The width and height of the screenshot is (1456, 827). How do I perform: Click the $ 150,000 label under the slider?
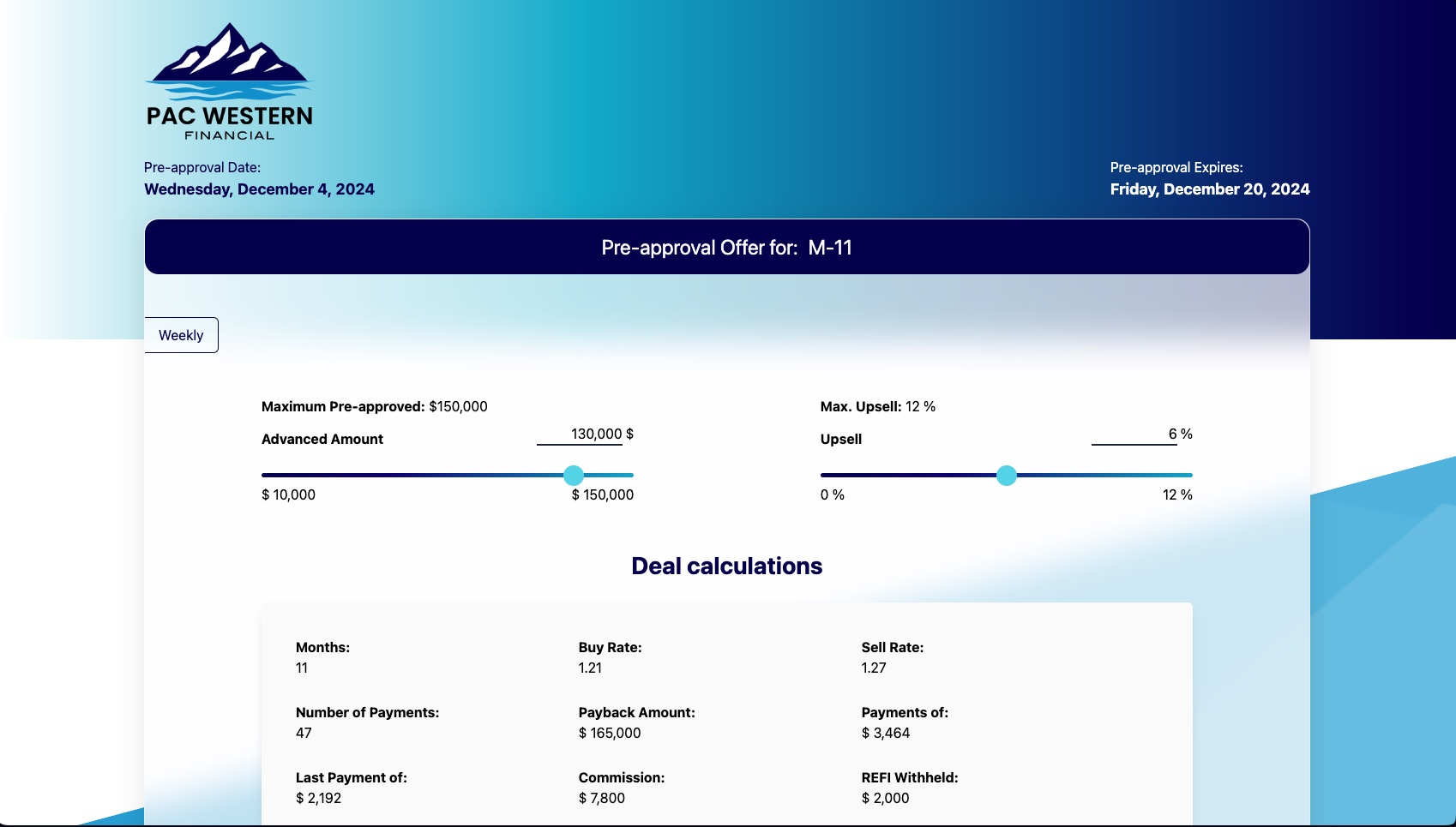[602, 495]
